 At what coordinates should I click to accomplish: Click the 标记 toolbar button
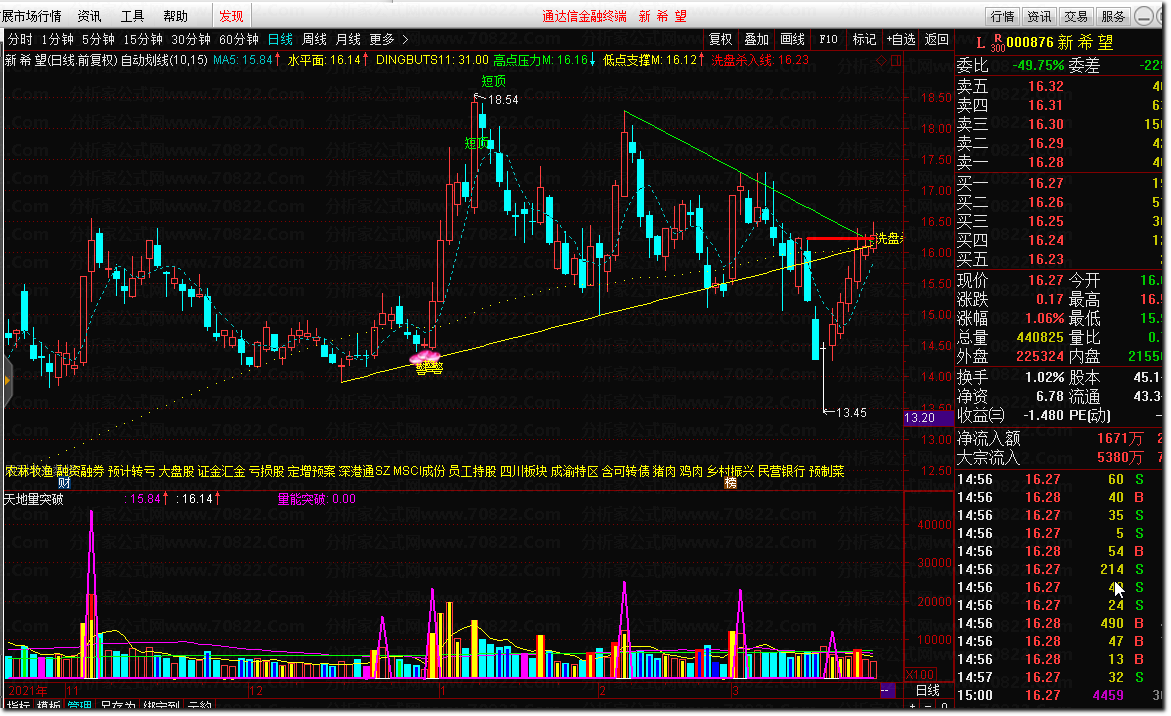[864, 40]
